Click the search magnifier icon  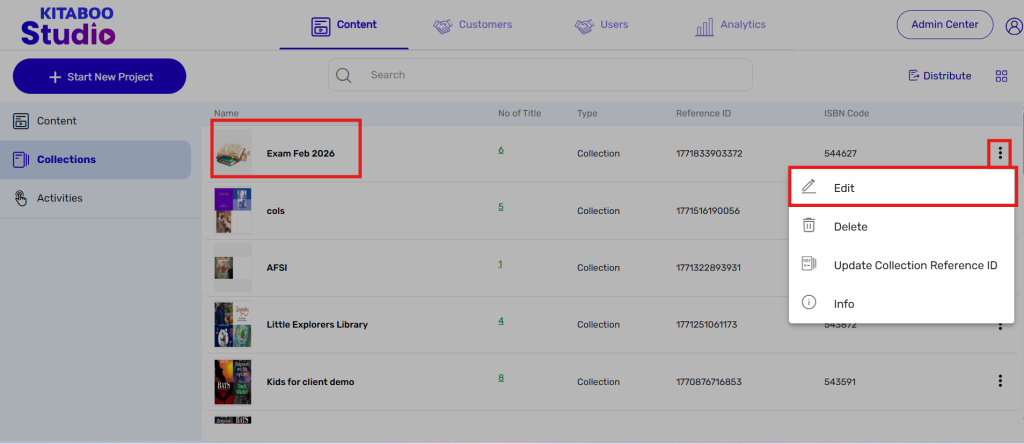coord(345,75)
